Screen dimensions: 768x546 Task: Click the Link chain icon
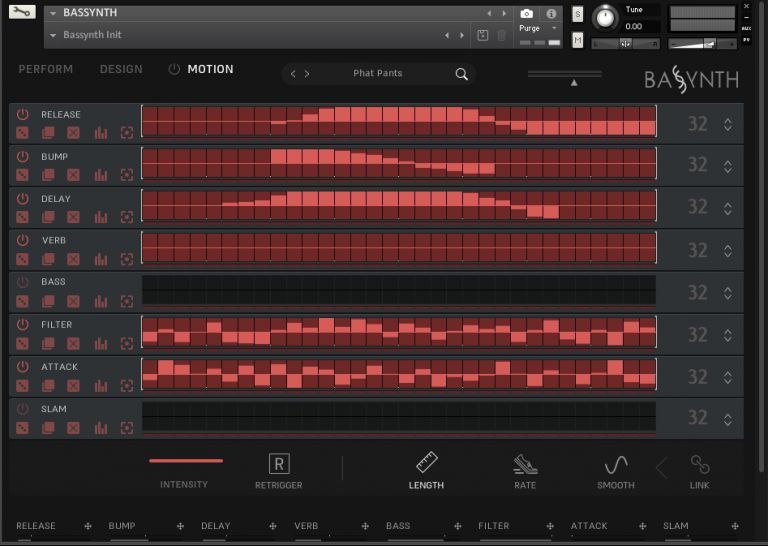[700, 464]
